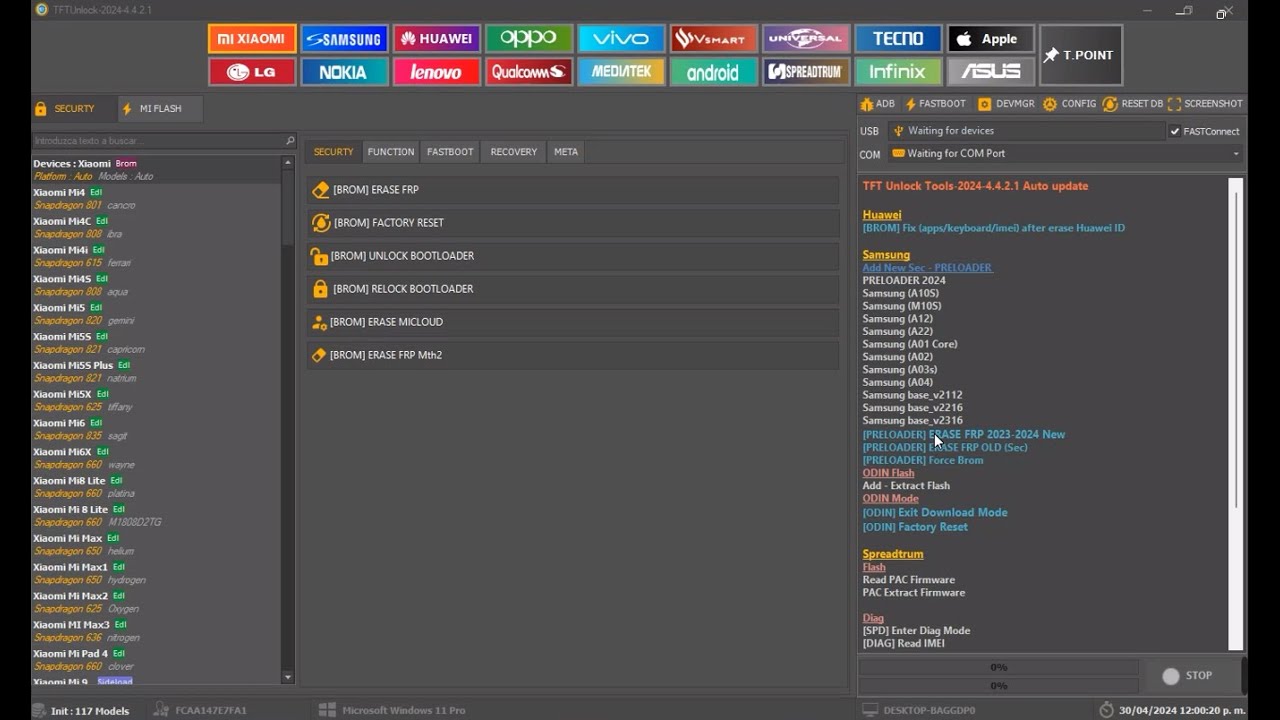Focus the device search text box
Image resolution: width=1280 pixels, height=720 pixels.
158,141
